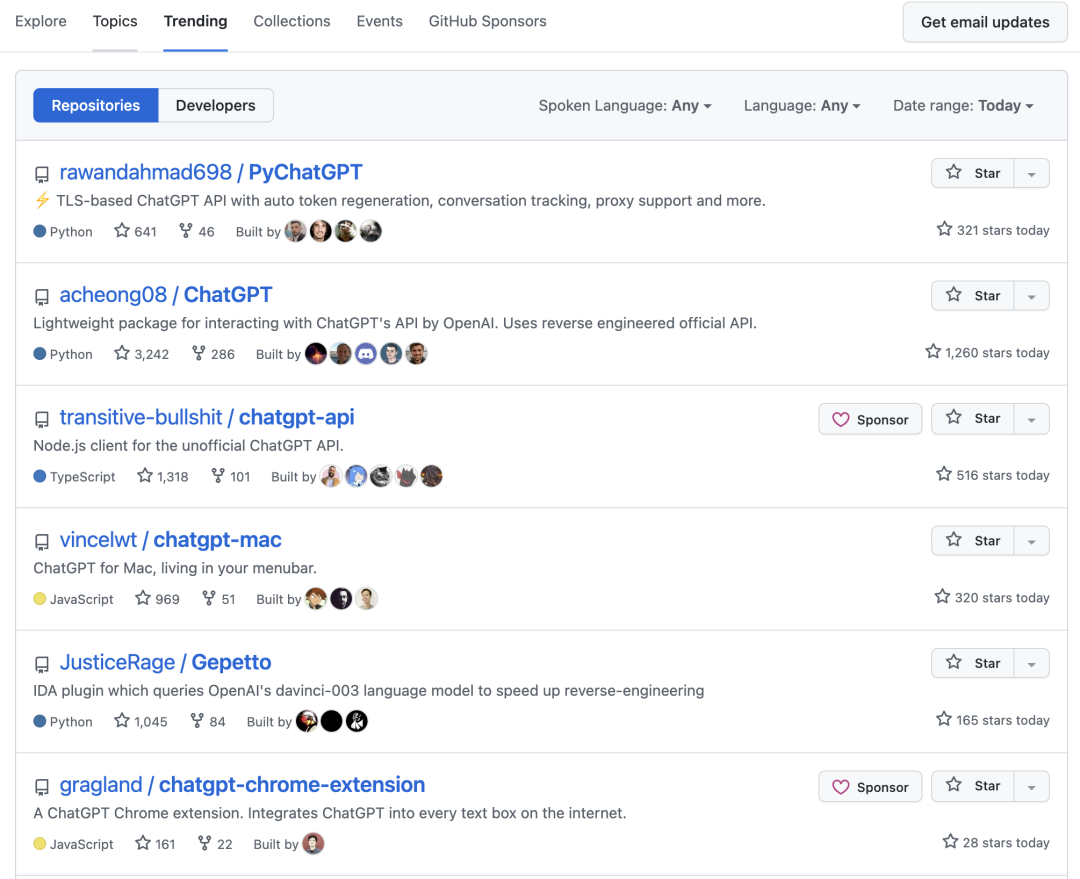The width and height of the screenshot is (1080, 879).
Task: Go to the Explore tab
Action: [x=41, y=21]
